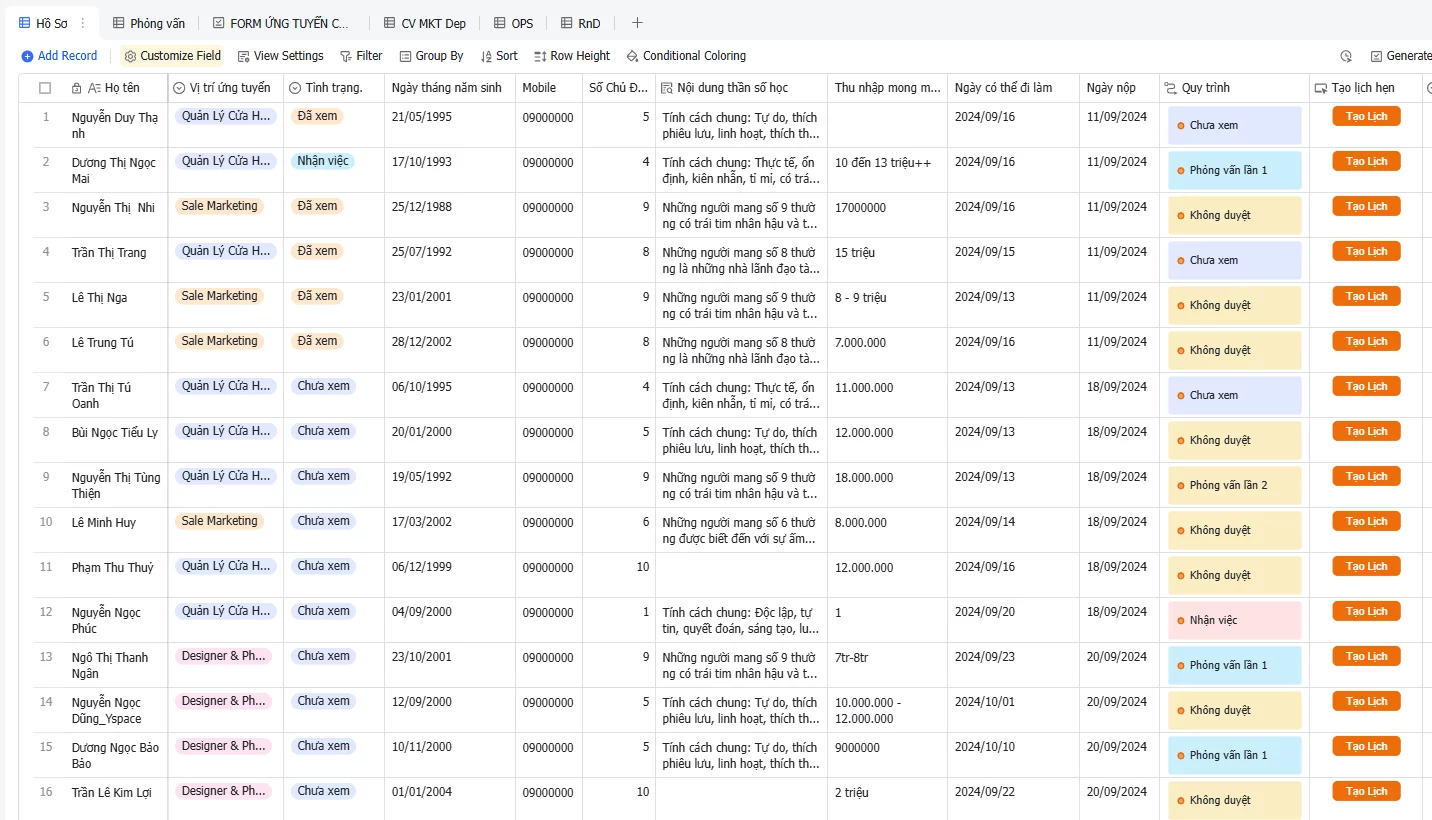The image size is (1432, 820).
Task: Click the Customize Field gear icon
Action: pos(130,56)
